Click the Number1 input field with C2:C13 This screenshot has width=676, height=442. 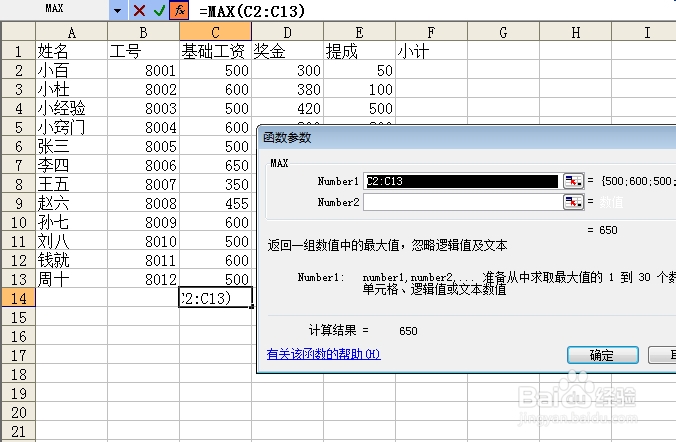coord(461,181)
